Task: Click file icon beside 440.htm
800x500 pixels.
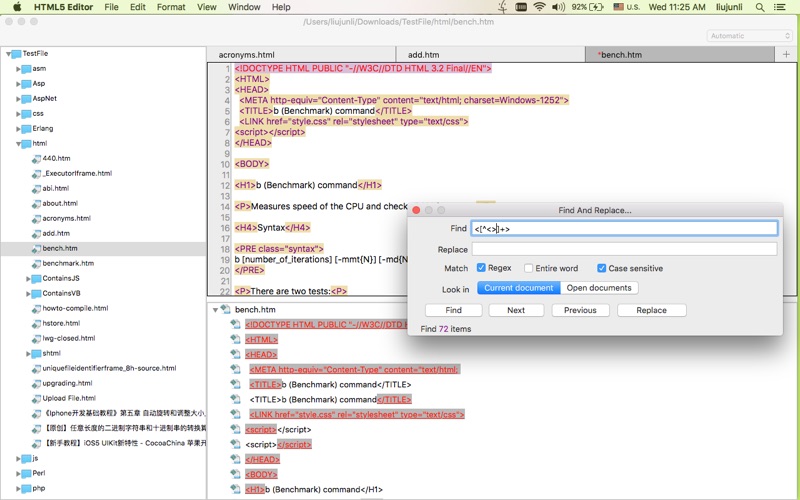Action: pyautogui.click(x=36, y=159)
